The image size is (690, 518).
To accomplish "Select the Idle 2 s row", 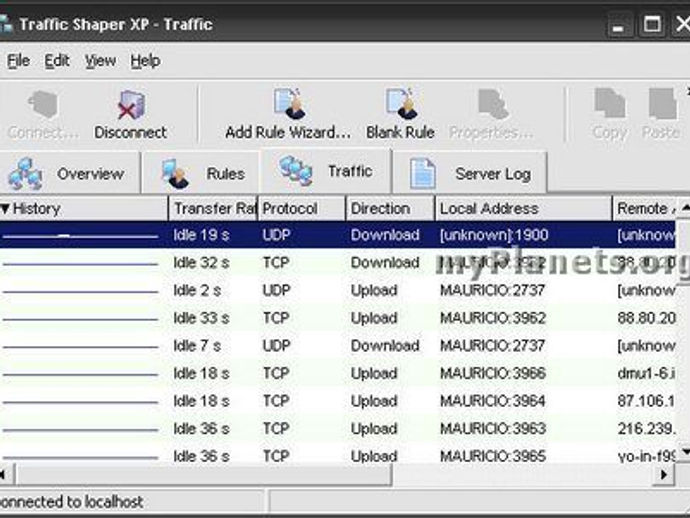I will click(338, 290).
